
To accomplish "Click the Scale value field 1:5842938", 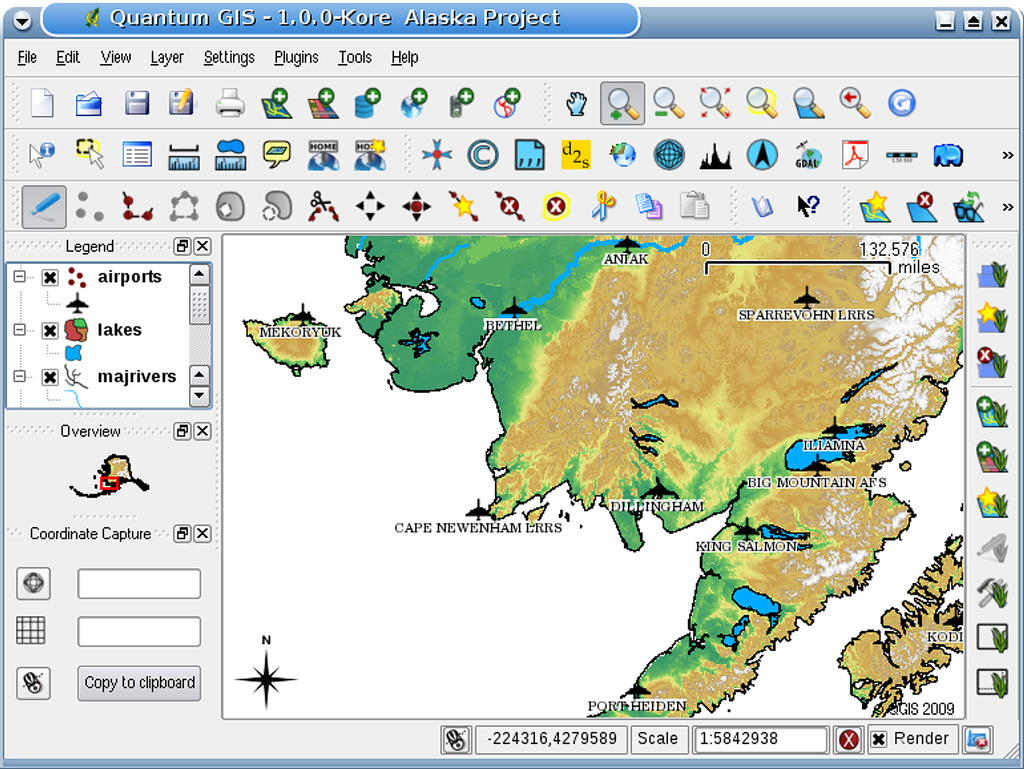I will 761,739.
